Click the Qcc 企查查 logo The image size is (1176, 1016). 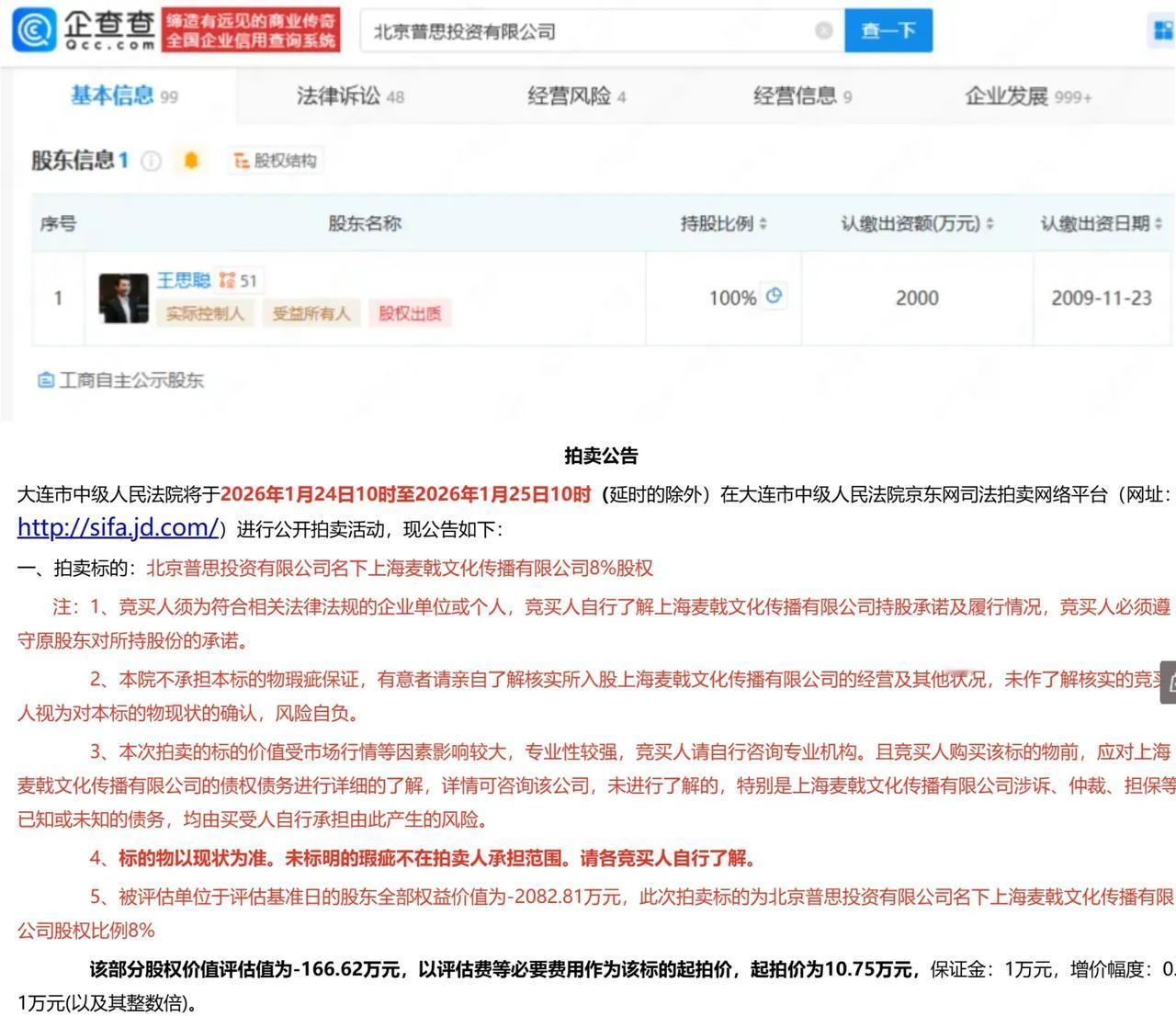pyautogui.click(x=84, y=30)
